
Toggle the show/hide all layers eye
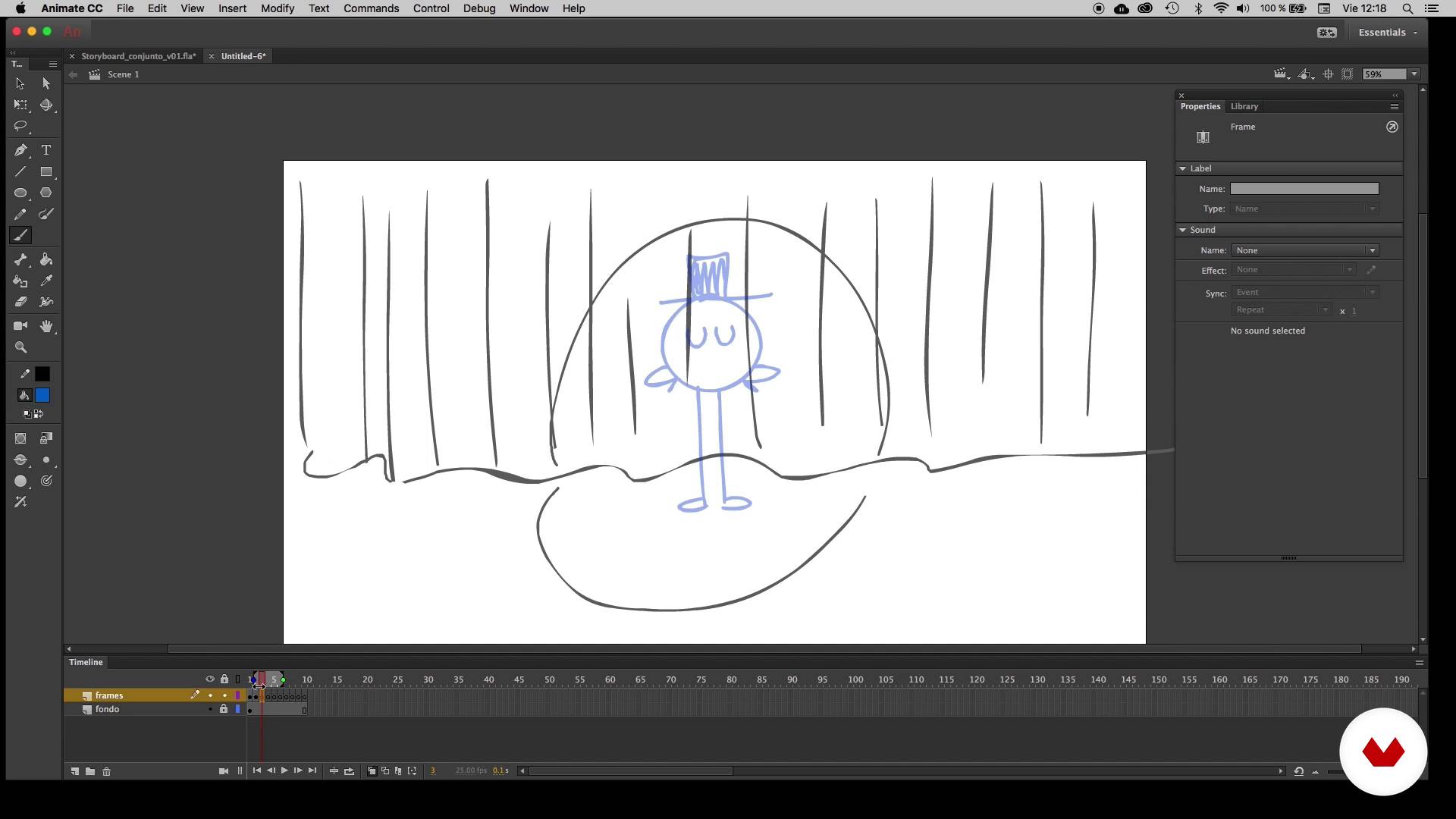210,679
